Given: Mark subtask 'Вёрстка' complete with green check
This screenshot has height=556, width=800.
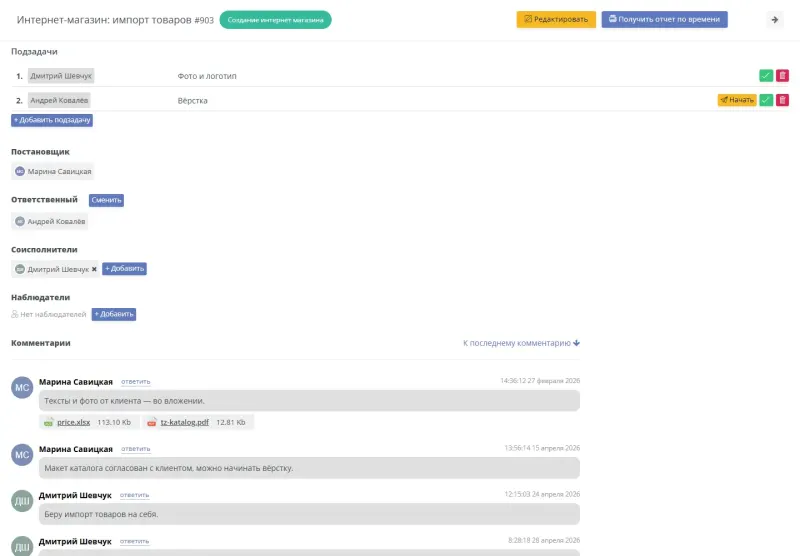Looking at the screenshot, I should pos(766,100).
